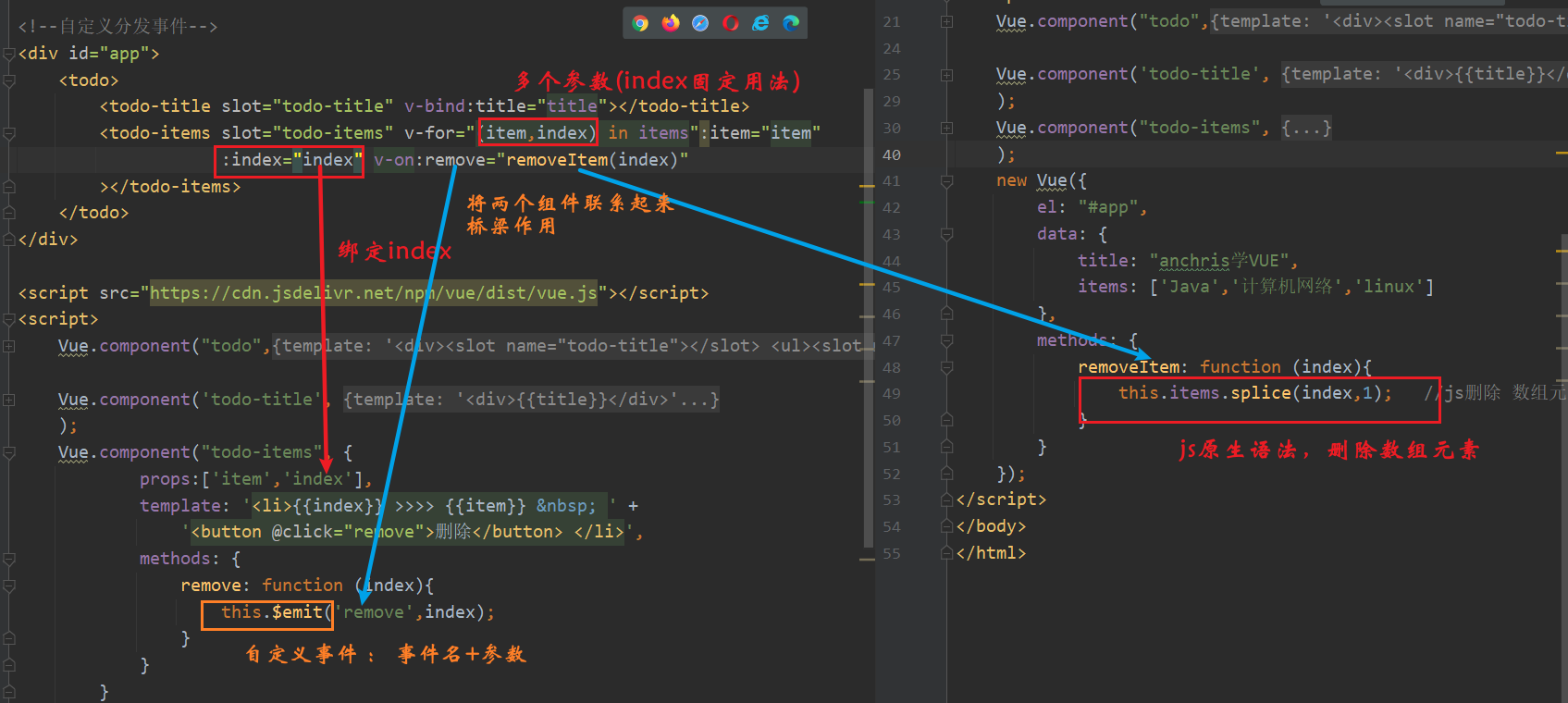Expand fold marker at line 30

tap(946, 128)
